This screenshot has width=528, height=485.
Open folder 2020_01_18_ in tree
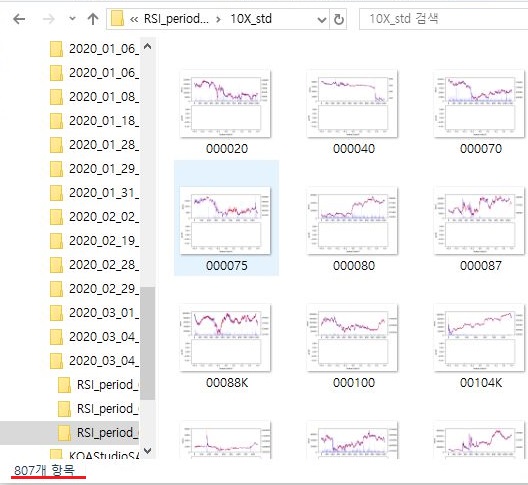[x=94, y=121]
